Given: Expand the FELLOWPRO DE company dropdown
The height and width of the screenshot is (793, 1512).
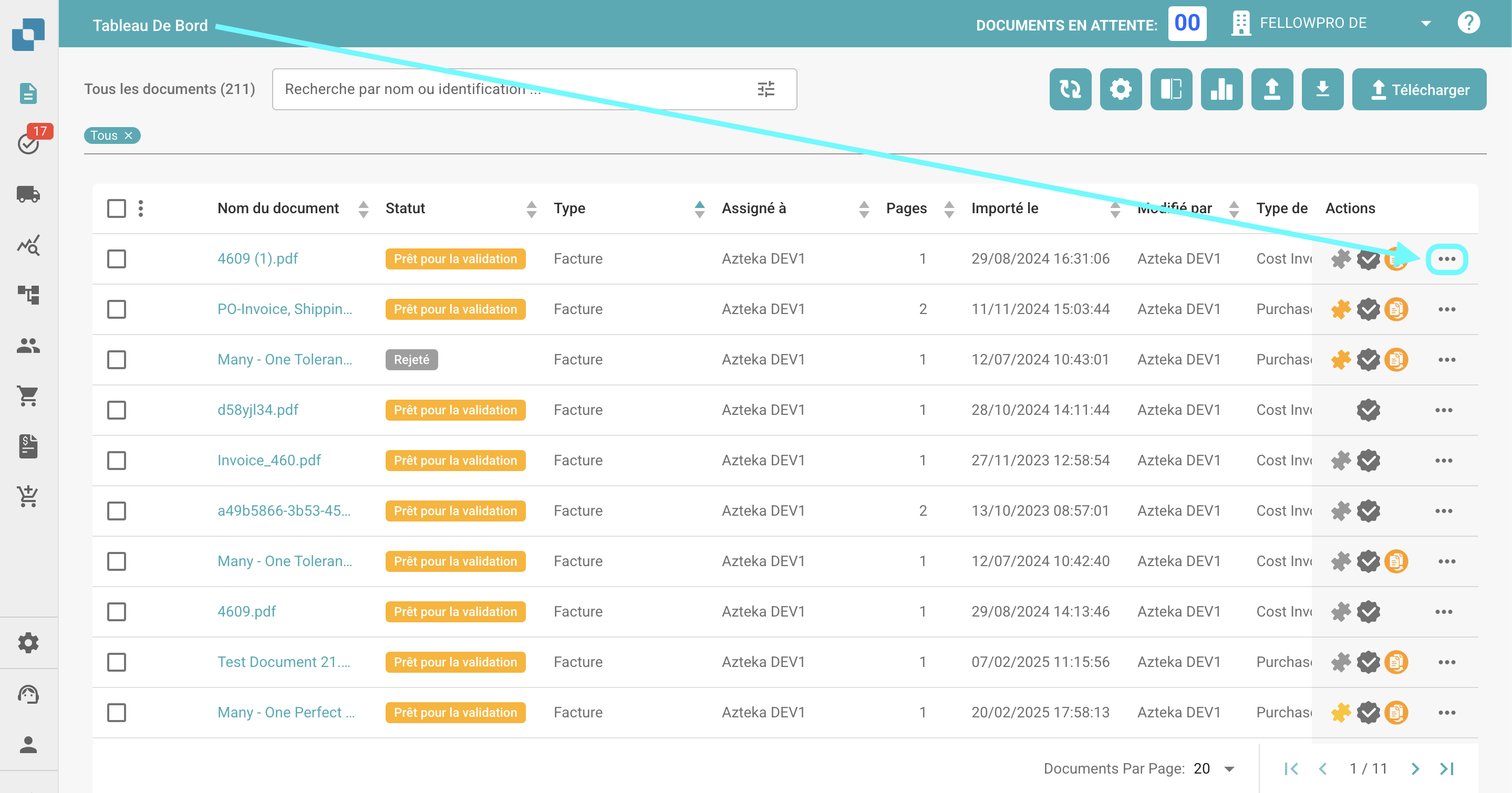Looking at the screenshot, I should [1425, 24].
